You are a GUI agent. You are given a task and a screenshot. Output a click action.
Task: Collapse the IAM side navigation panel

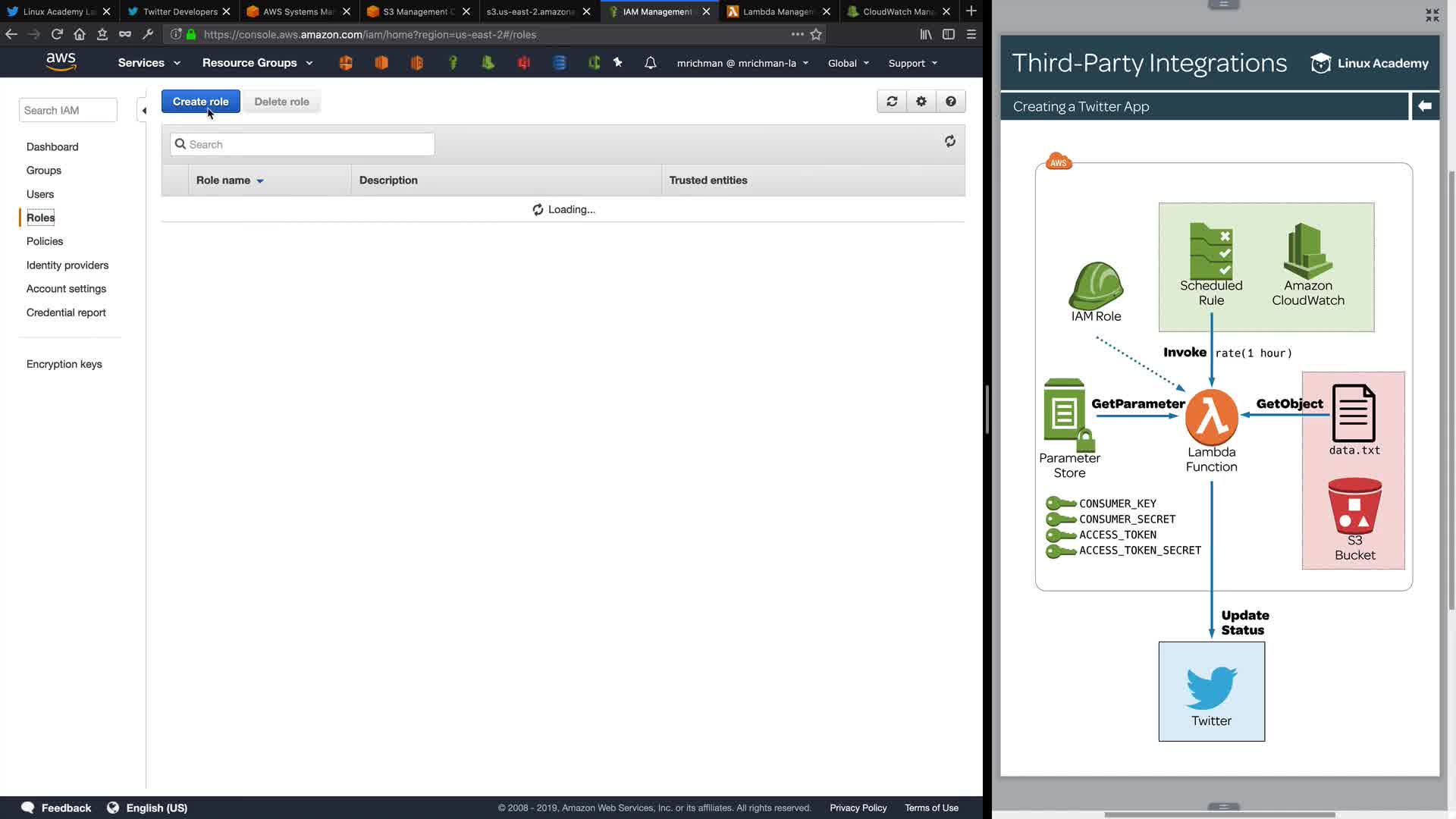click(143, 111)
